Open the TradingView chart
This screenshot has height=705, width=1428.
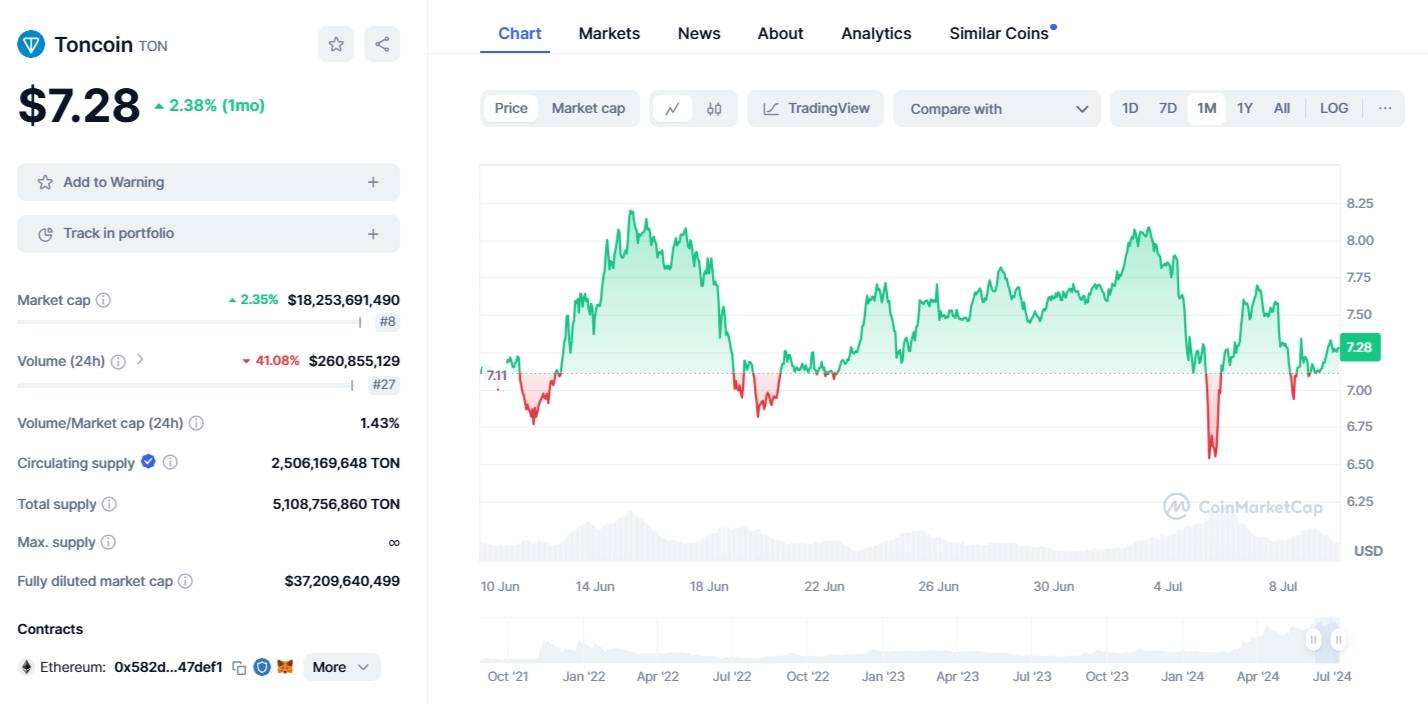tap(816, 108)
